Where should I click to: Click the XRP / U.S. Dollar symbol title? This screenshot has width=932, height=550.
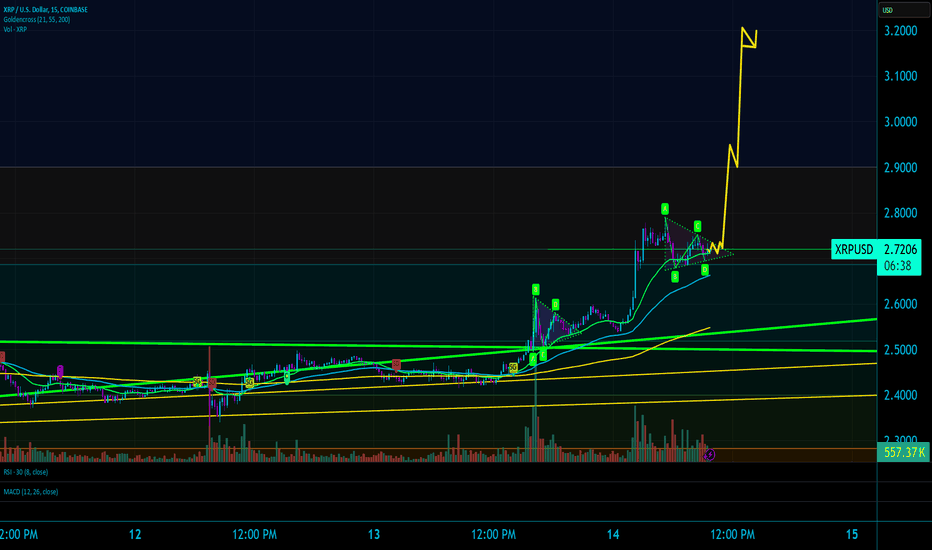click(x=46, y=10)
